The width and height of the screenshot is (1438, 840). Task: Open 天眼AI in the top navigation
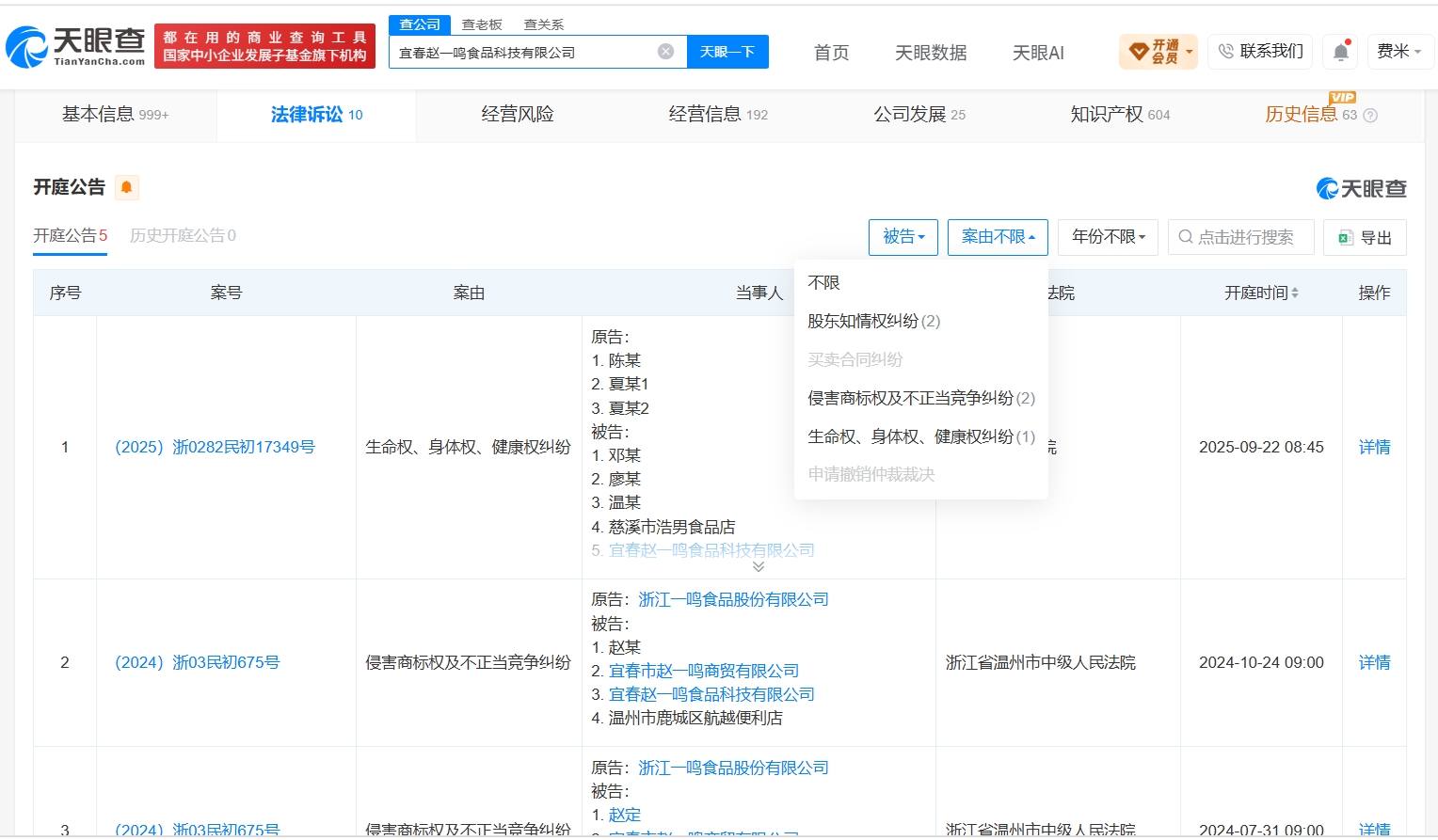[1038, 53]
